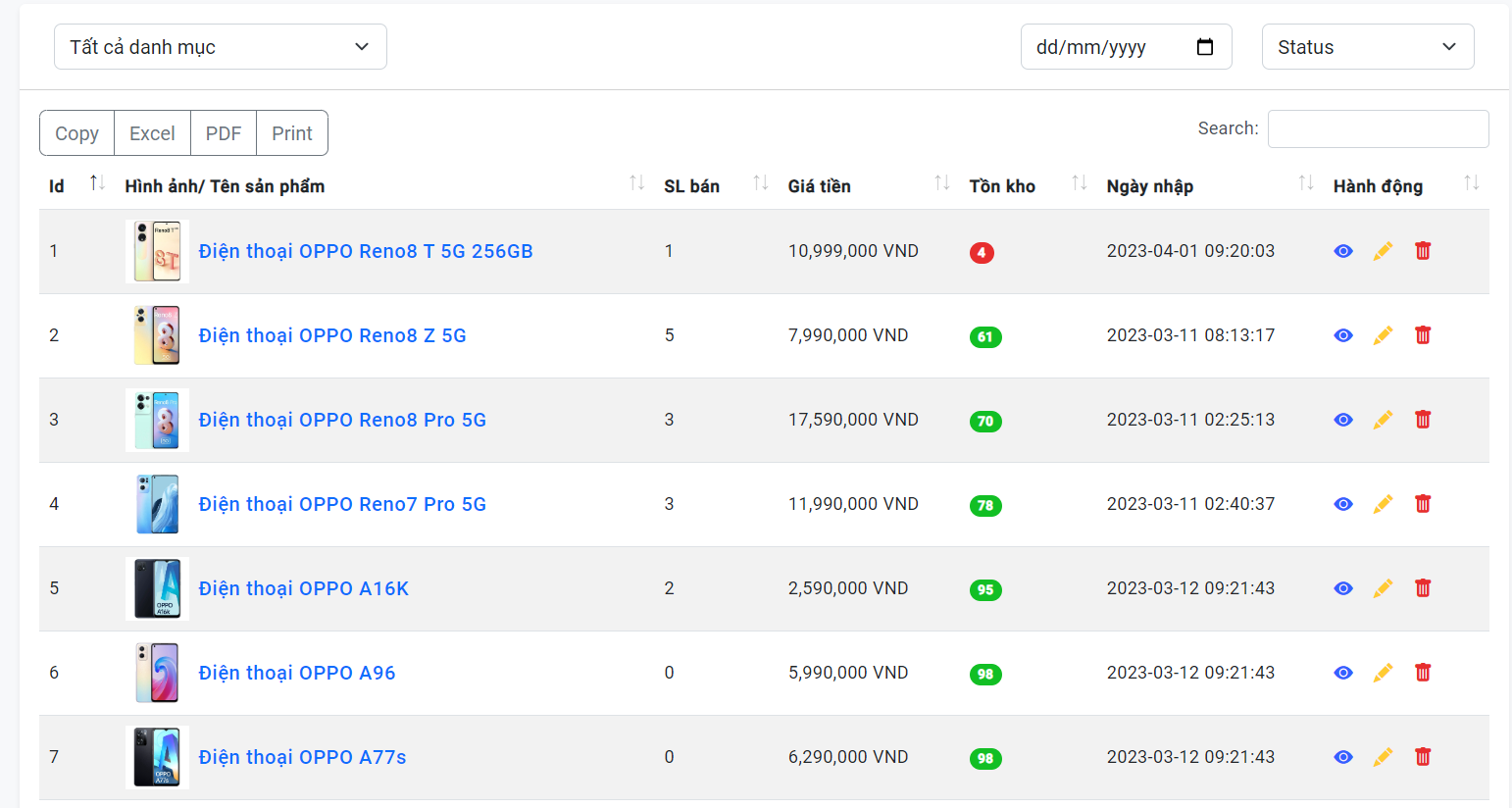Open the 'Tất cả danh mục' category dropdown
The image size is (1512, 808).
coord(221,47)
